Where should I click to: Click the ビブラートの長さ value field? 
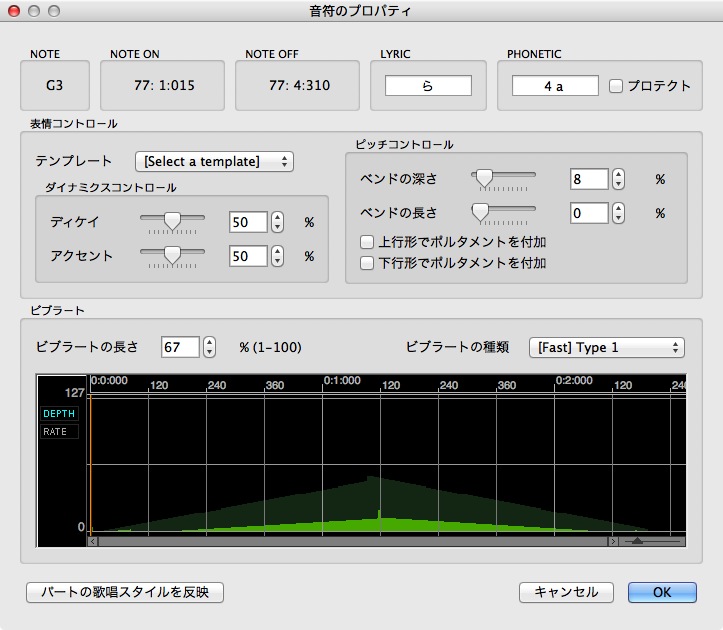180,347
